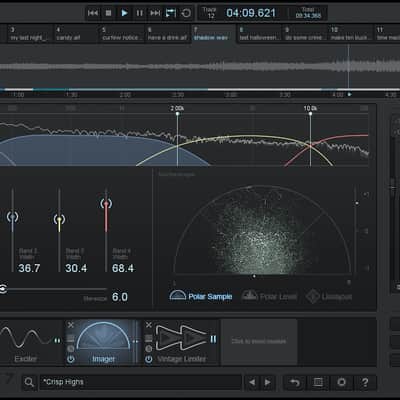Adjust the red Band 4 width slider handle
400x400 pixels.
coord(106,203)
